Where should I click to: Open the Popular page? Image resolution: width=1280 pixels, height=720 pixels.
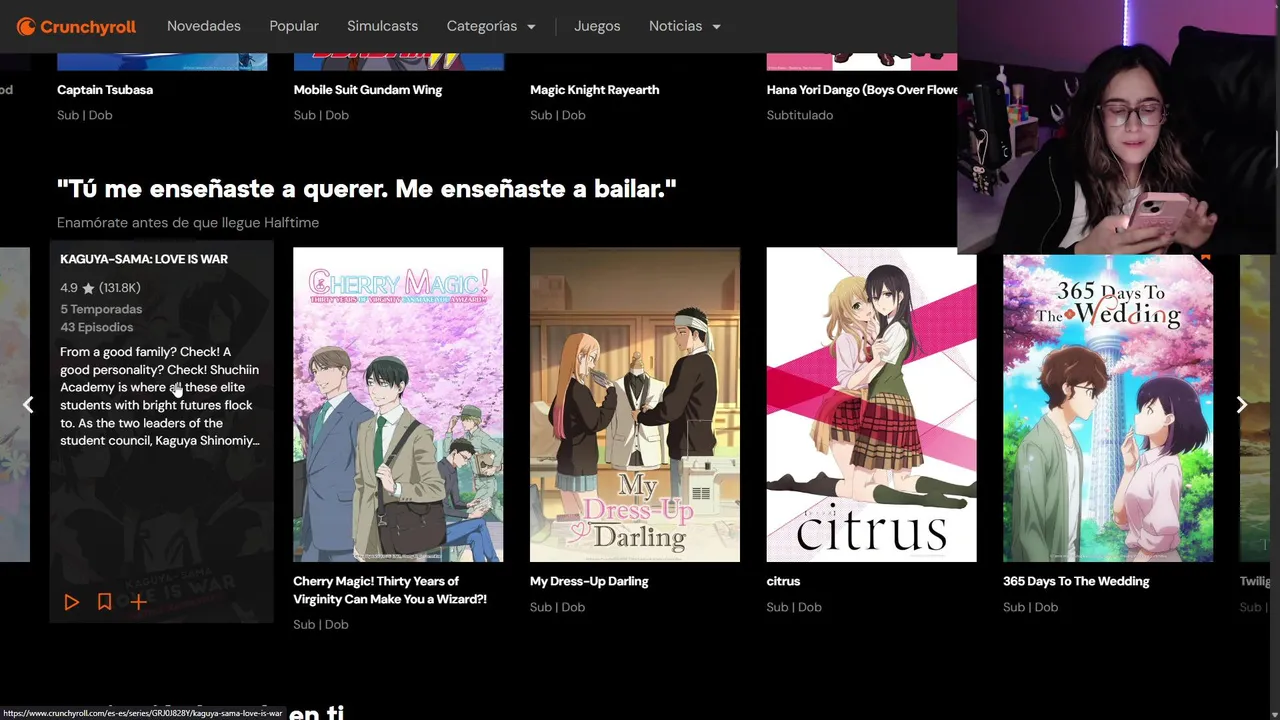coord(294,26)
